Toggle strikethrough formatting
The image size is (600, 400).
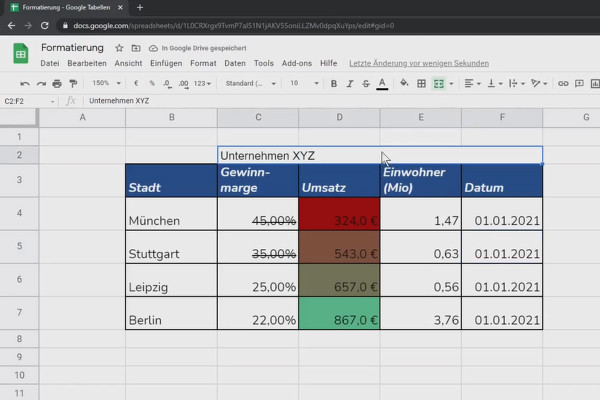click(x=366, y=83)
